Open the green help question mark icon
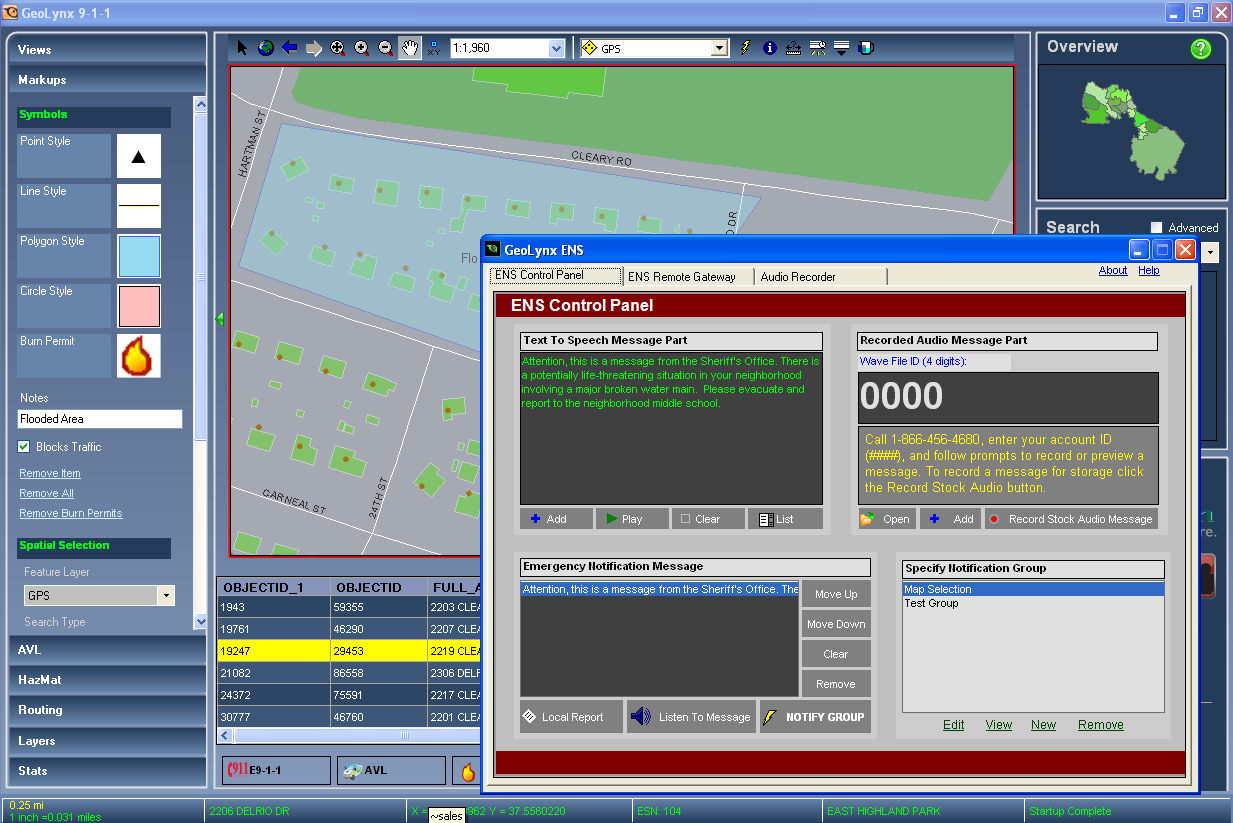Screen dimensions: 1233x823 click(1201, 48)
